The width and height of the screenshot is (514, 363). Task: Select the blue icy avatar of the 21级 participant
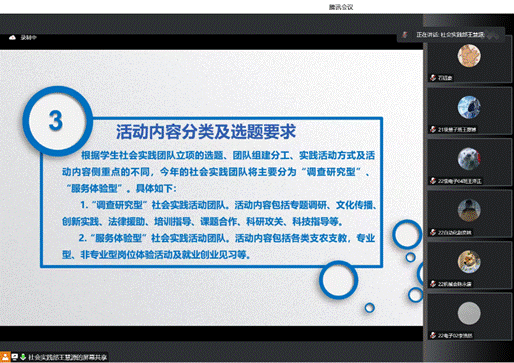tap(469, 107)
